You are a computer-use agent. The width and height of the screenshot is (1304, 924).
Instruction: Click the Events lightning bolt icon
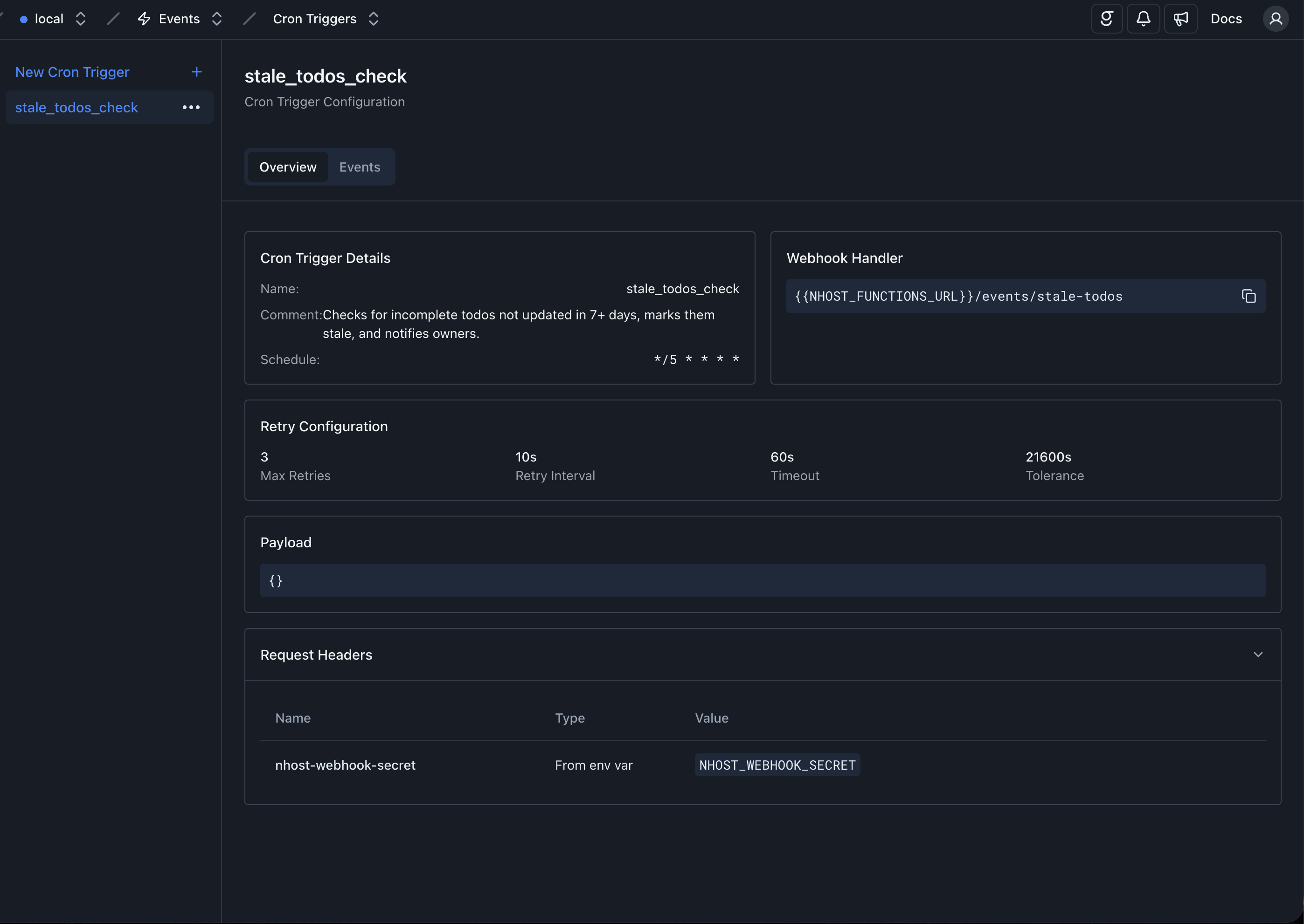(144, 19)
